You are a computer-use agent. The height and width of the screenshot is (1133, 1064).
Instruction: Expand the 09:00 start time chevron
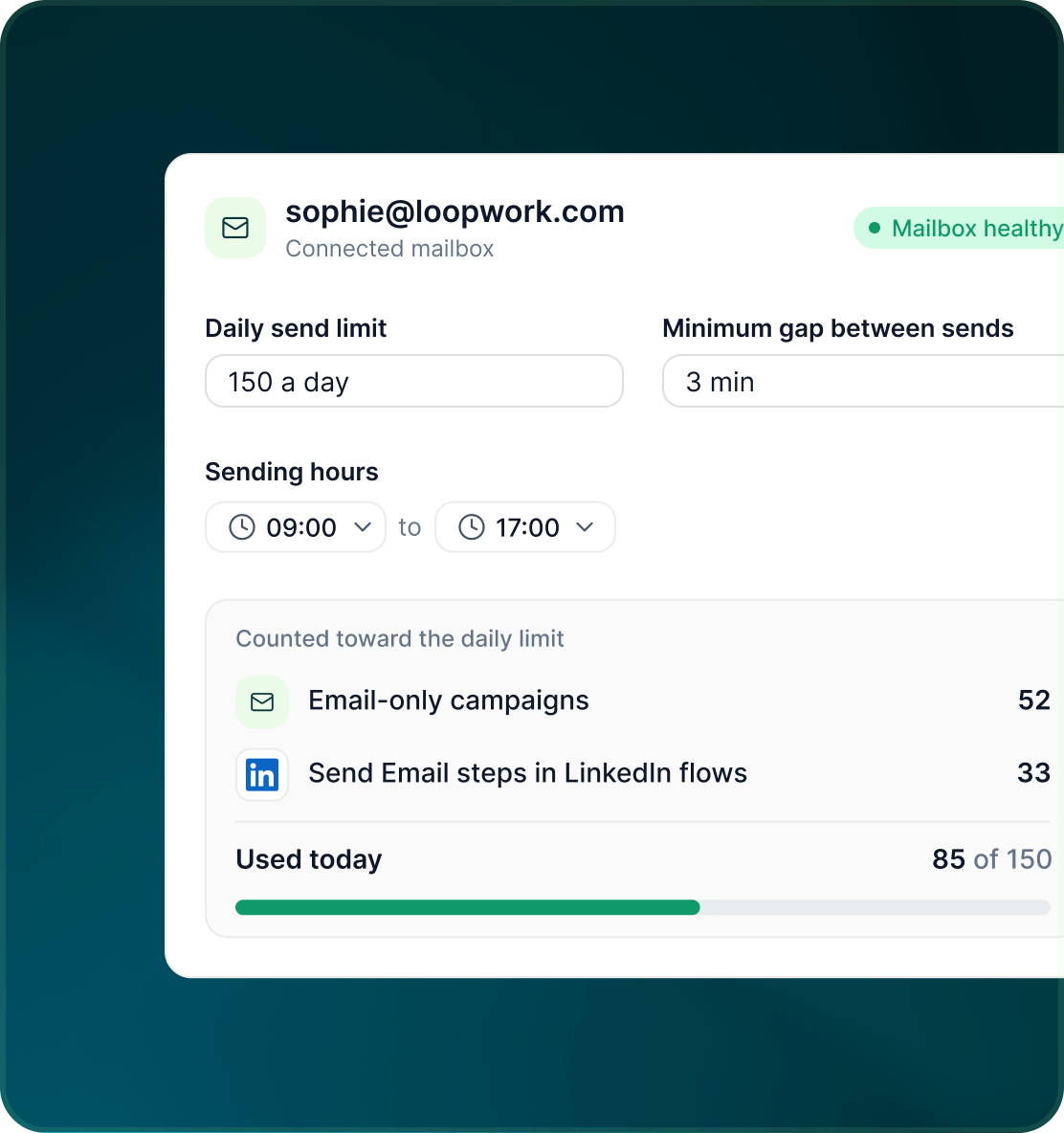point(363,527)
